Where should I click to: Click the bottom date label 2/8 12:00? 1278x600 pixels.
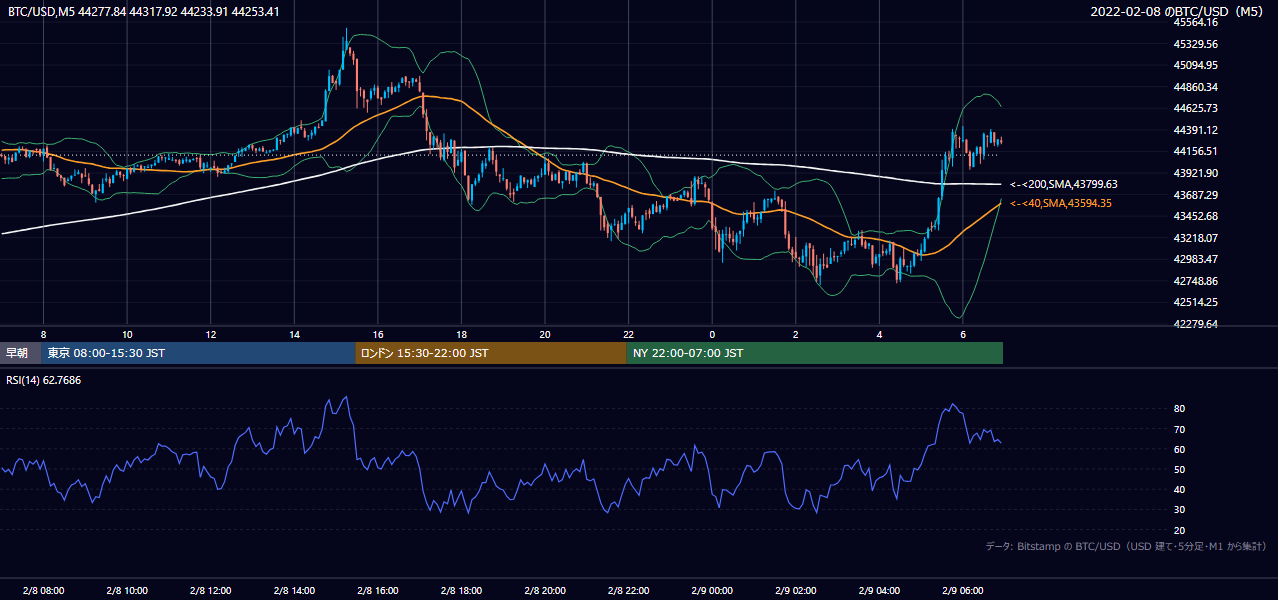pos(211,590)
